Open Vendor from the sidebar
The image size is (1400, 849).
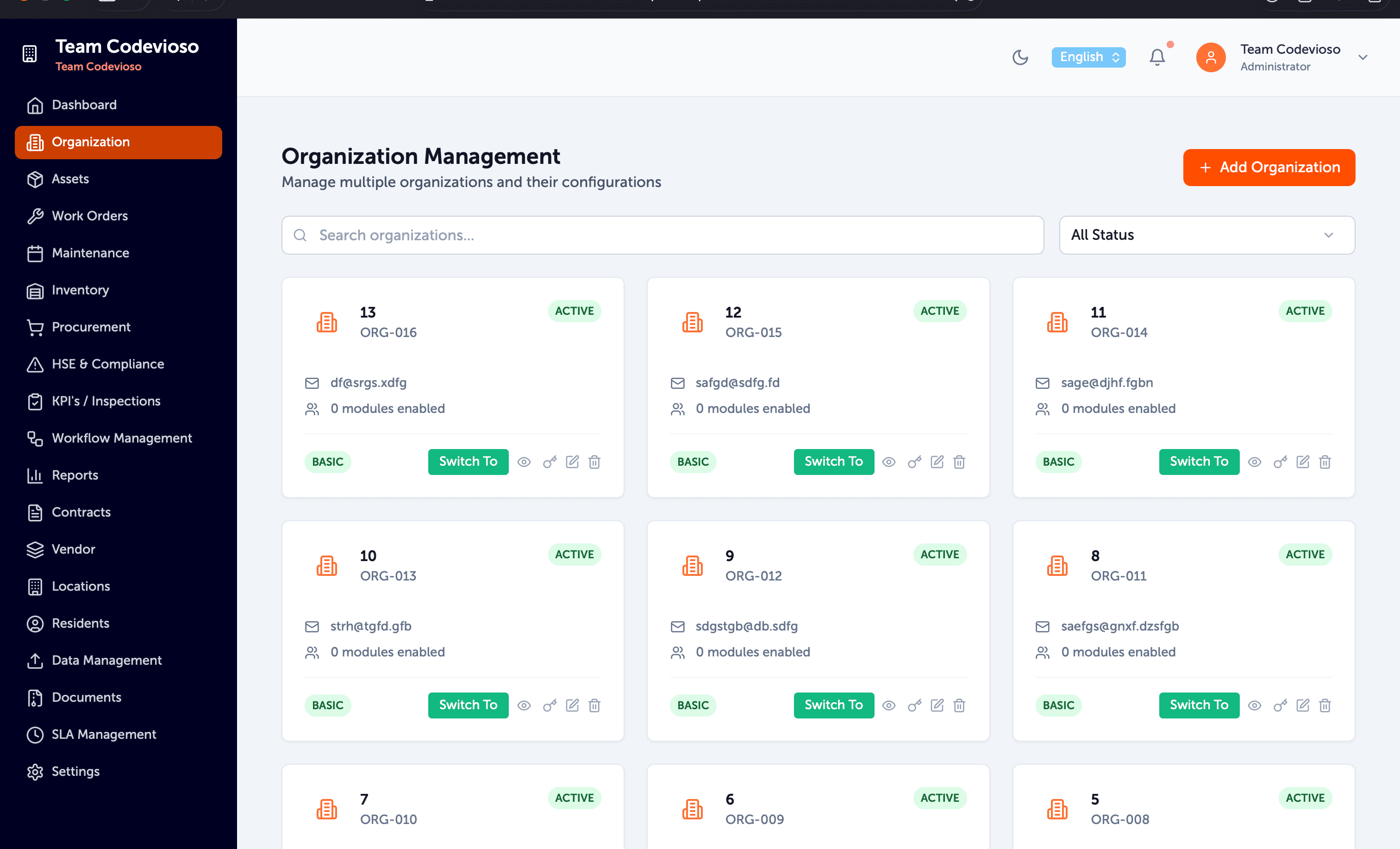pos(118,549)
